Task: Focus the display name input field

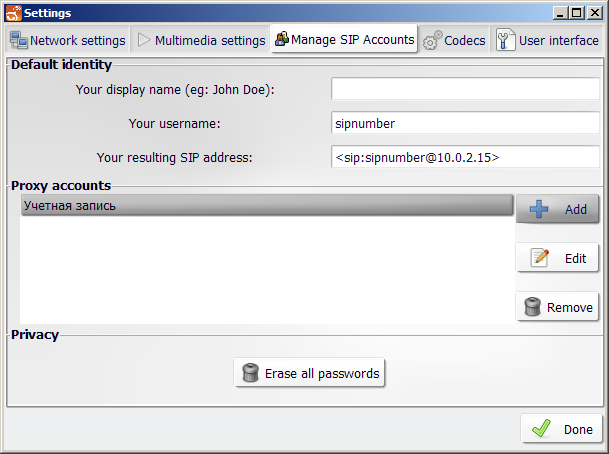Action: point(465,89)
